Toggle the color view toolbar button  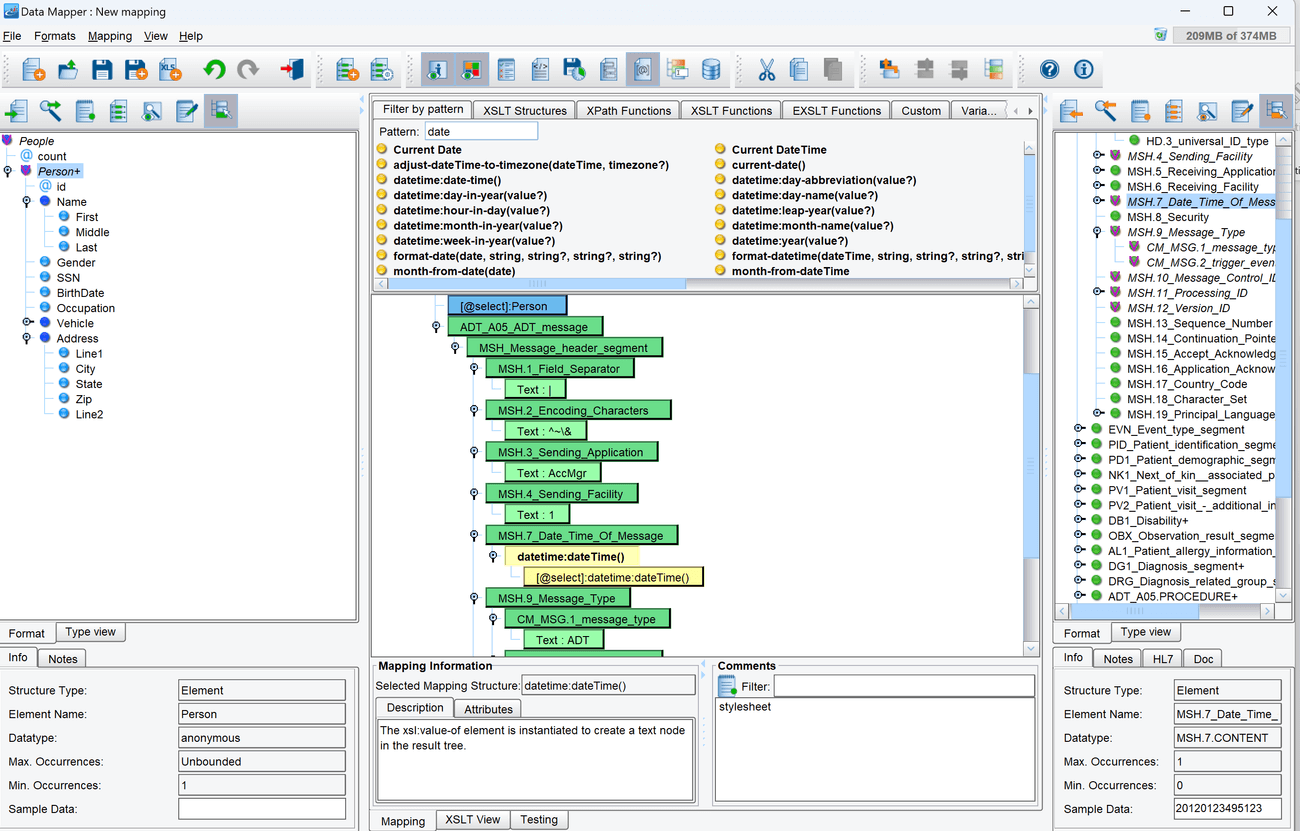[x=472, y=70]
